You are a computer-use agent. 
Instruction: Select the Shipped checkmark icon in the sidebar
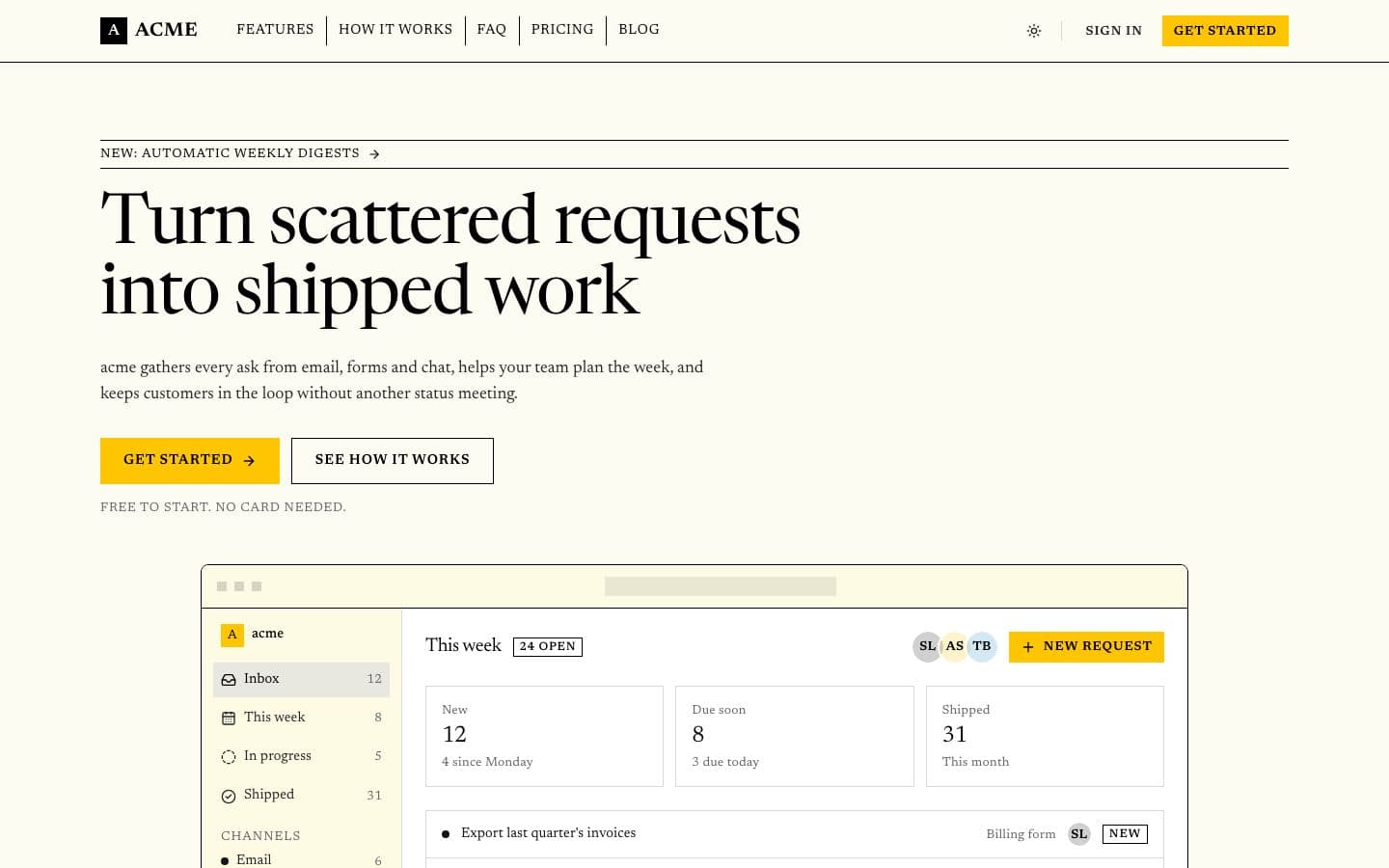pos(229,796)
